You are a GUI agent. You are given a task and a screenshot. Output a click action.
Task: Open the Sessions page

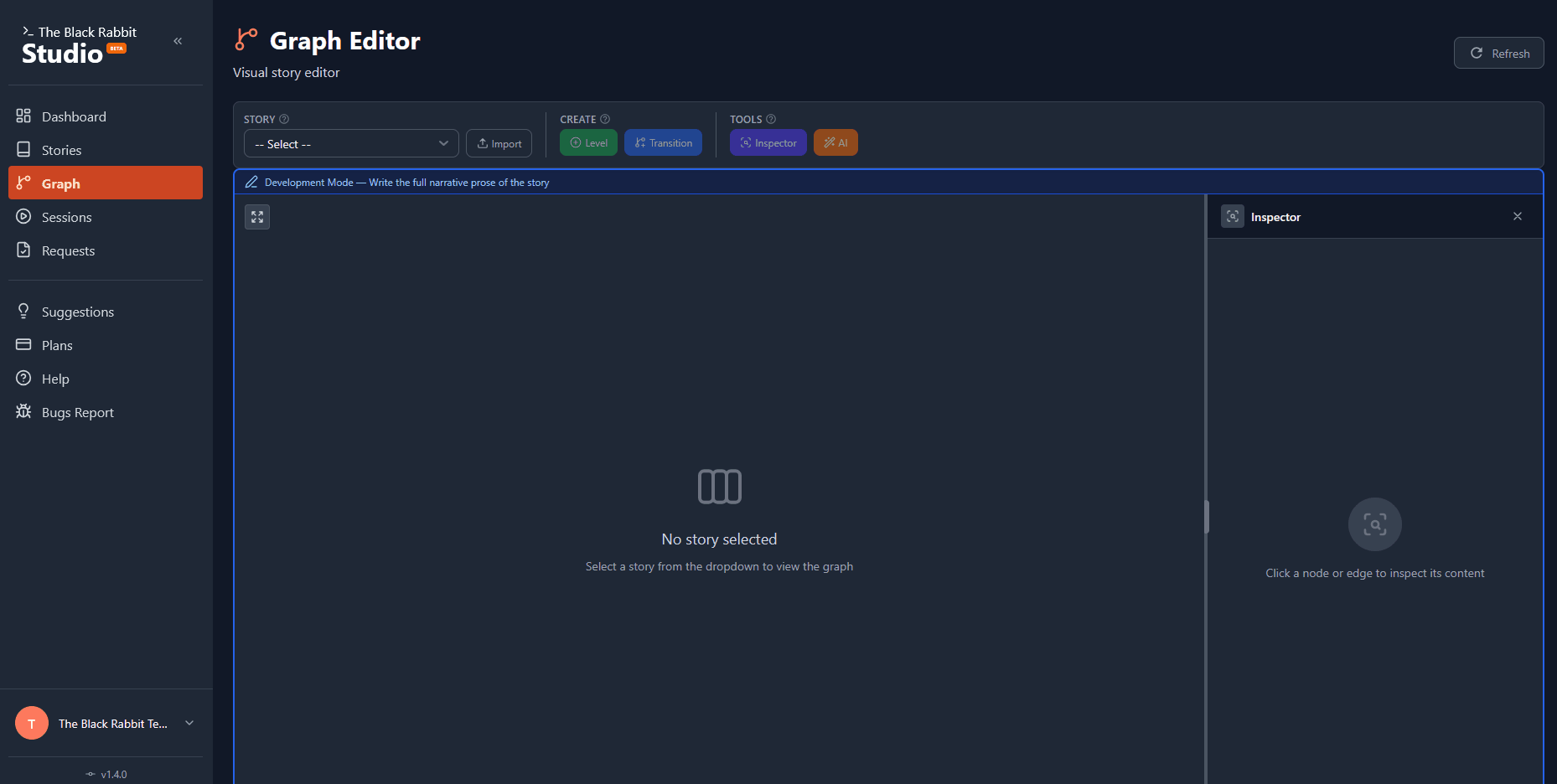pyautogui.click(x=106, y=217)
